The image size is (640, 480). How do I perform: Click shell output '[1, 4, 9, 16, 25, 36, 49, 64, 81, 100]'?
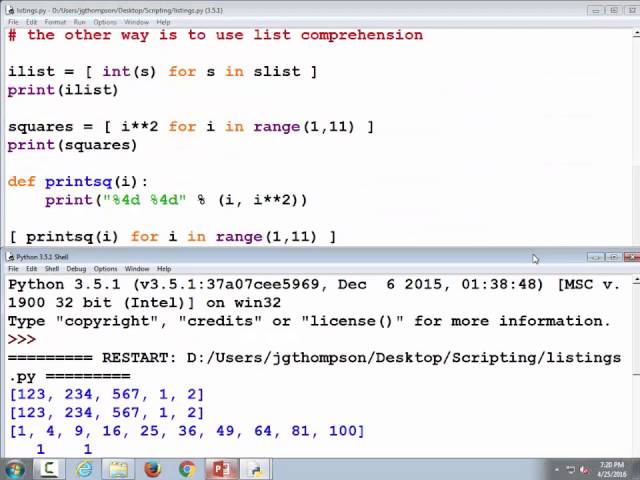187,431
